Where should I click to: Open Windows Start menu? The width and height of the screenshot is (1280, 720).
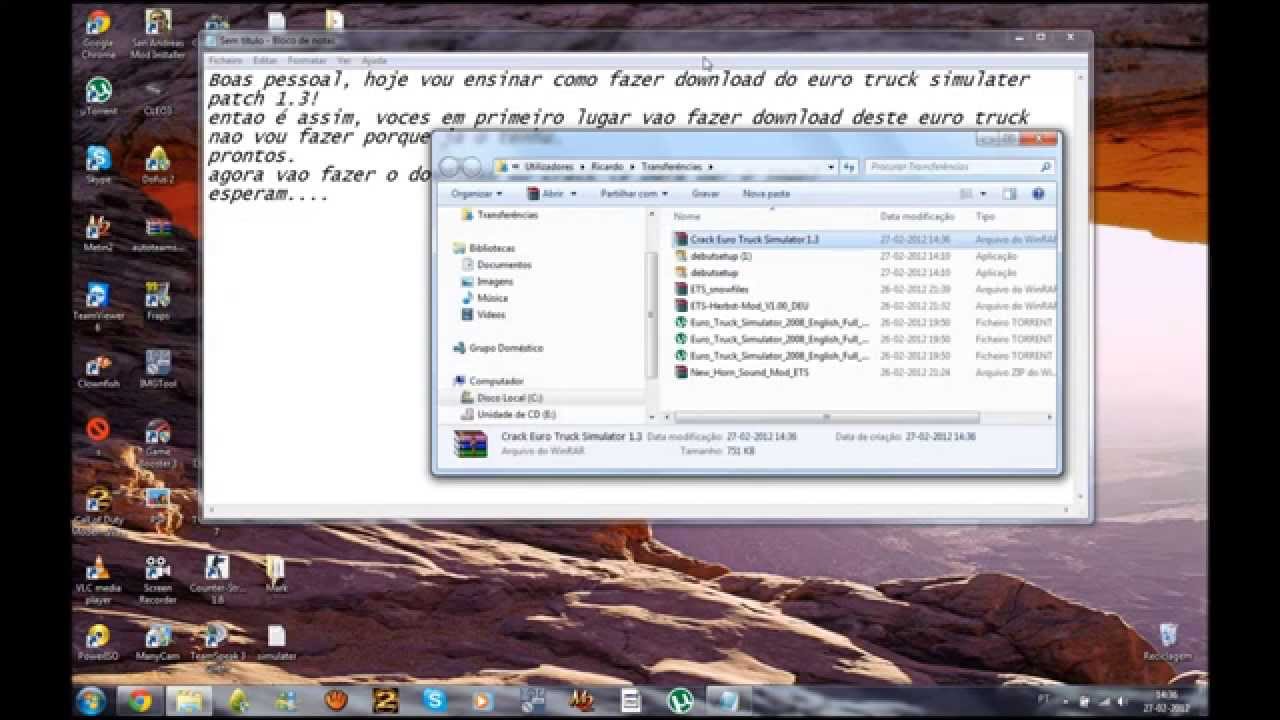pos(90,700)
